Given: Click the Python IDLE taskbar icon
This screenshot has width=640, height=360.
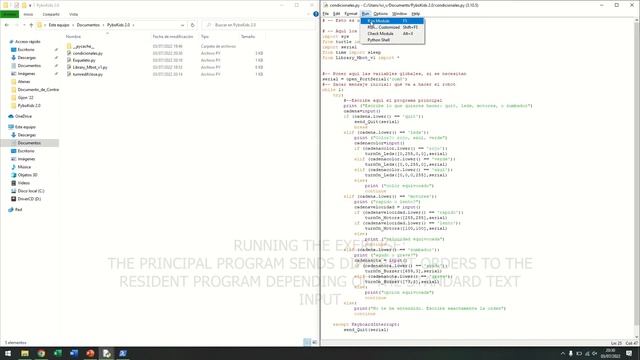Looking at the screenshot, I should [107, 353].
